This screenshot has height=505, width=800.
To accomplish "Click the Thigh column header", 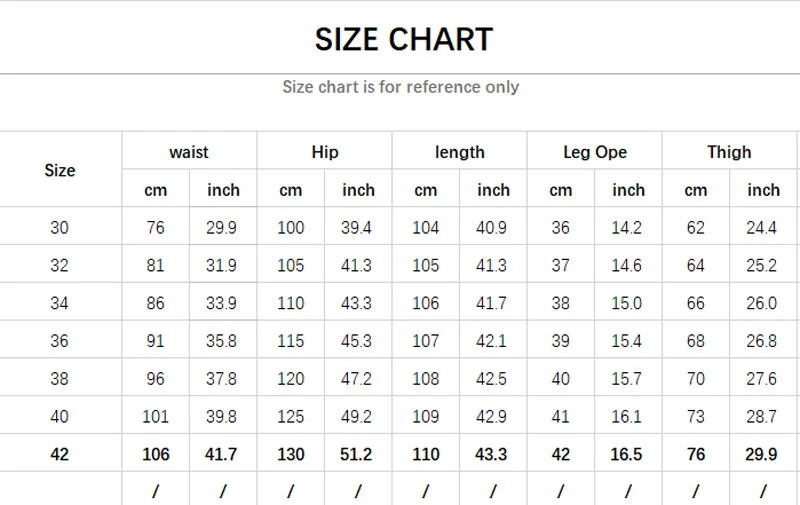I will point(729,152).
